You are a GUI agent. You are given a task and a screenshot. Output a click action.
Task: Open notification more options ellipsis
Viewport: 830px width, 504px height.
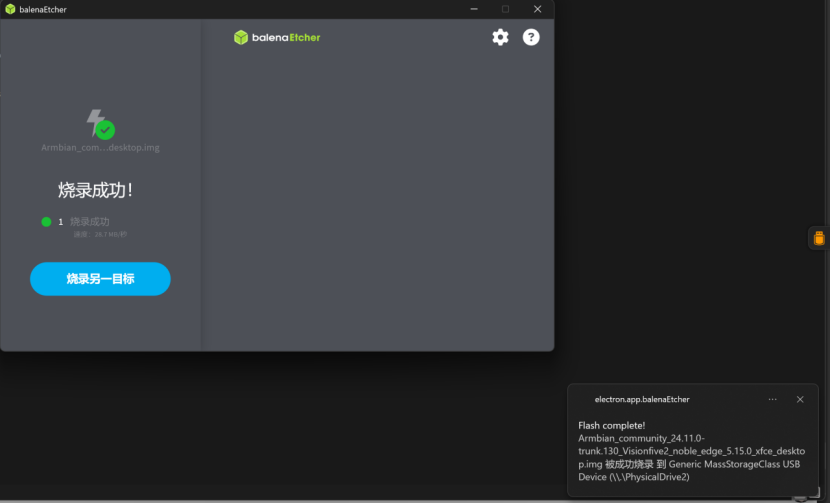772,399
